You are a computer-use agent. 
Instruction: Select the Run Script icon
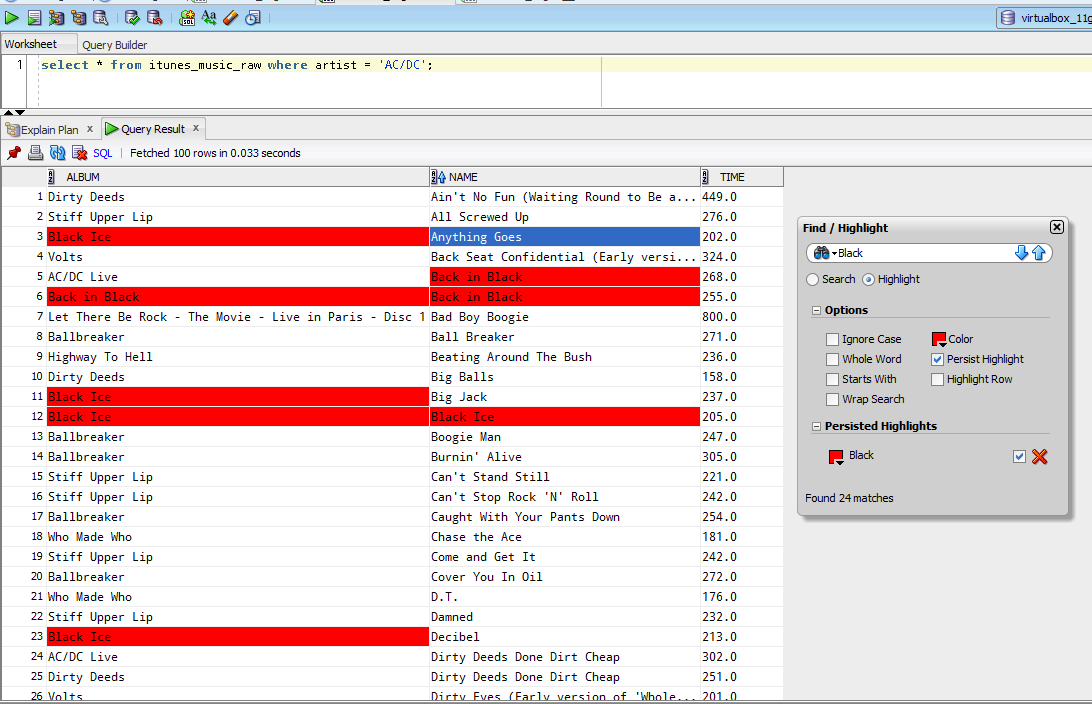click(x=35, y=17)
